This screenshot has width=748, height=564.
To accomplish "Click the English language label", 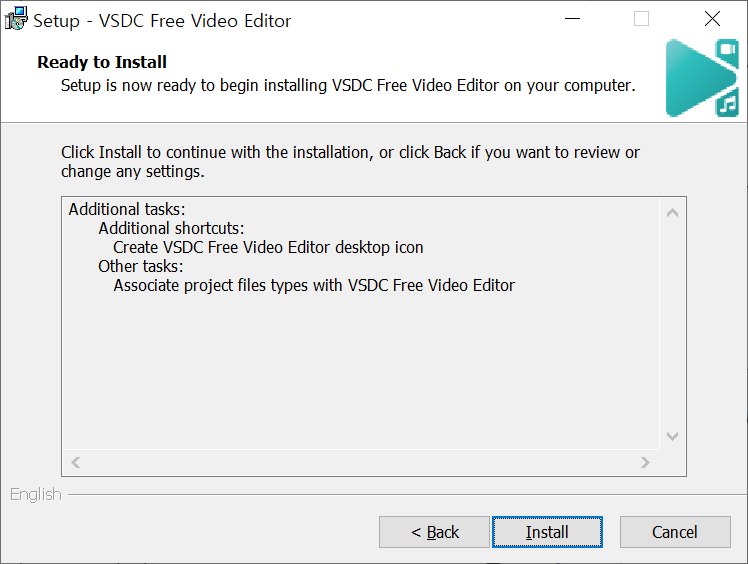I will pos(36,494).
